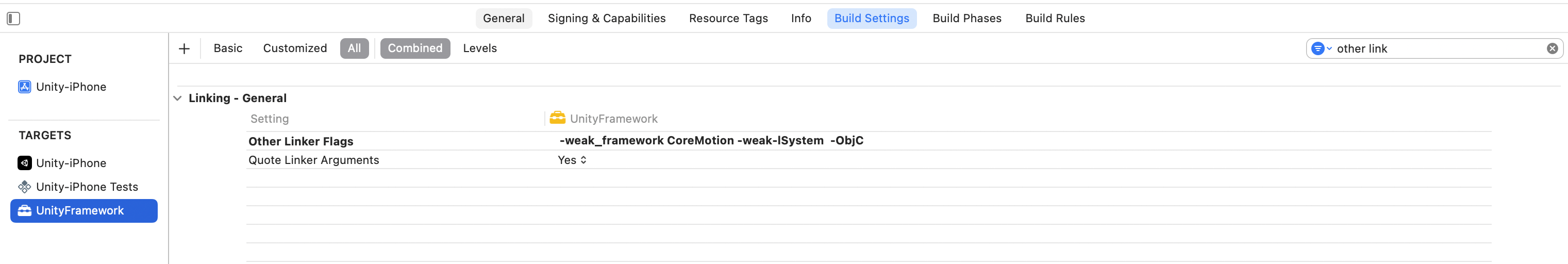Toggle the navigator sidebar panel icon
Image resolution: width=1568 pixels, height=264 pixels.
[x=13, y=19]
